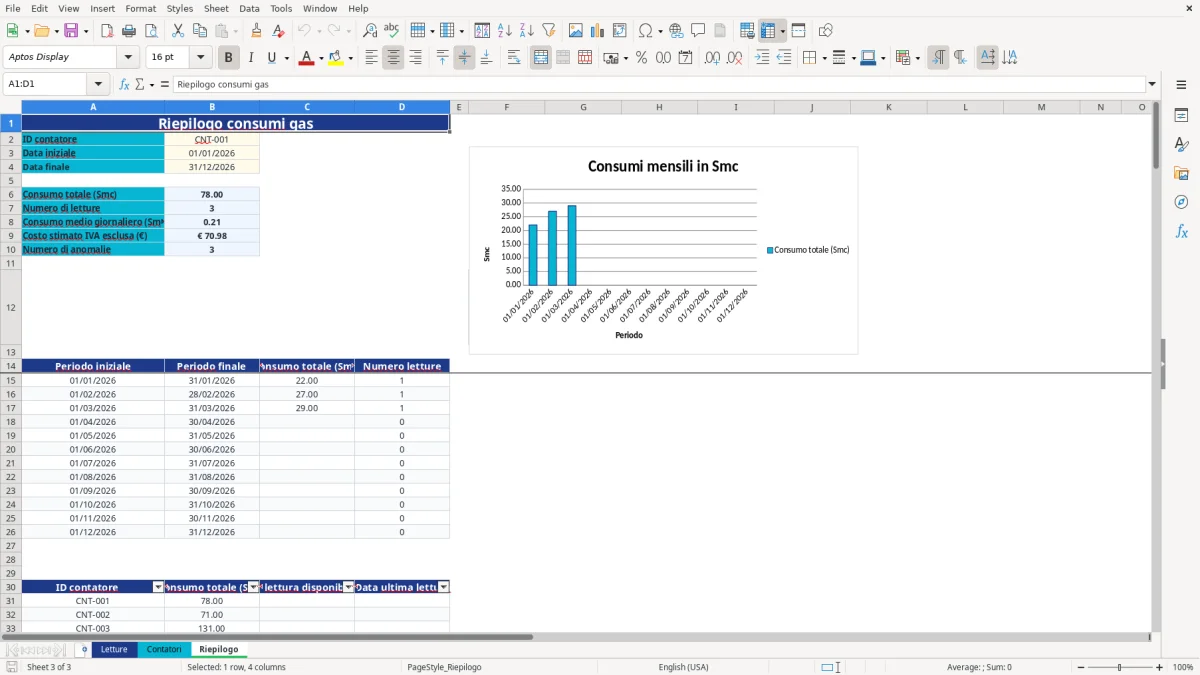This screenshot has width=1200, height=675.
Task: Click the Print icon
Action: (x=129, y=31)
